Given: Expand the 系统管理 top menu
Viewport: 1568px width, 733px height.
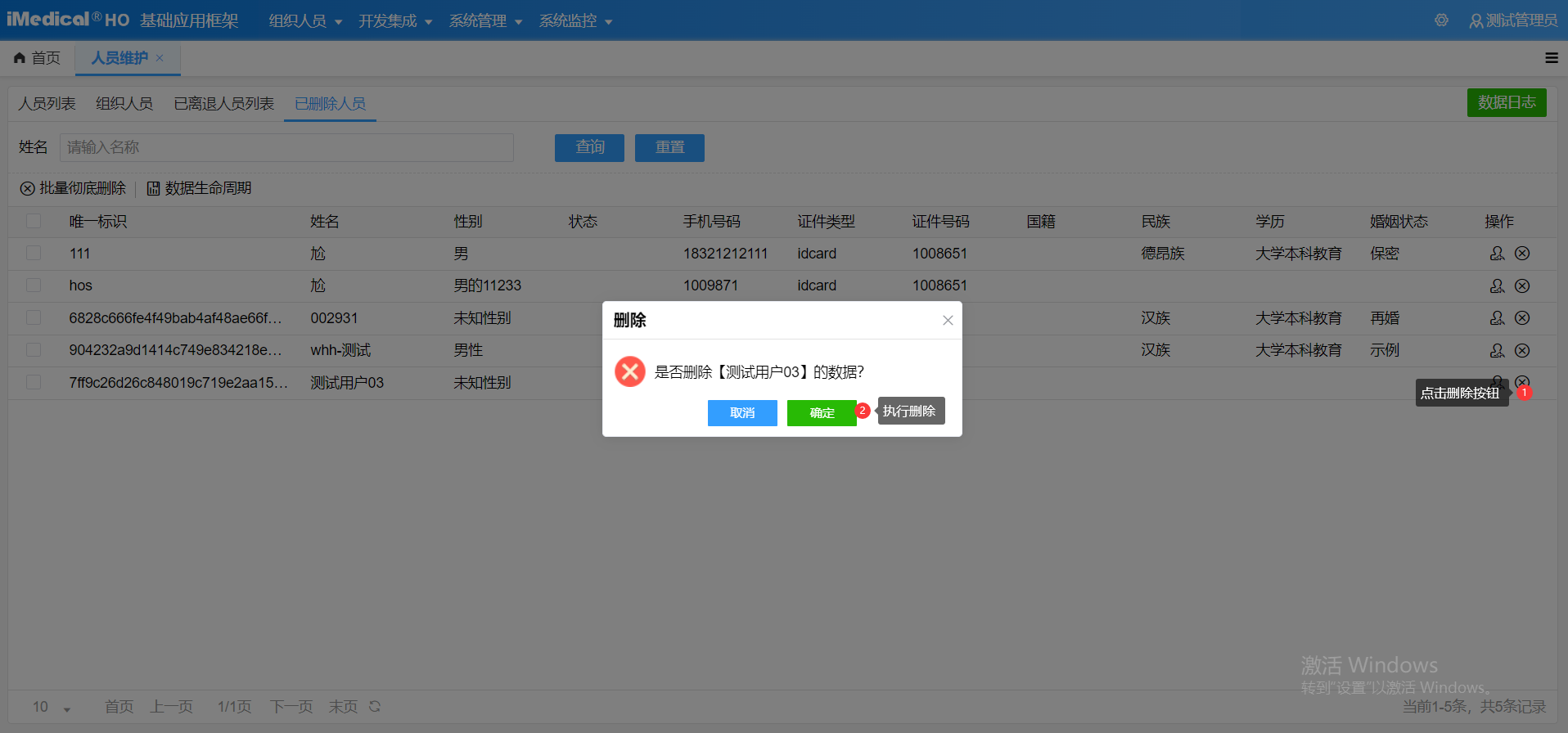Looking at the screenshot, I should pos(485,20).
